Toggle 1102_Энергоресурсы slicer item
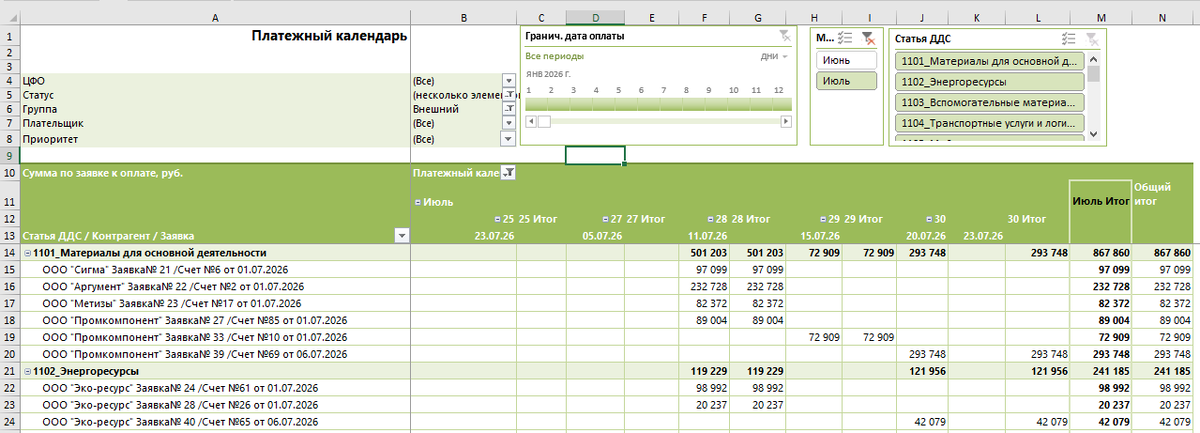 pyautogui.click(x=990, y=81)
